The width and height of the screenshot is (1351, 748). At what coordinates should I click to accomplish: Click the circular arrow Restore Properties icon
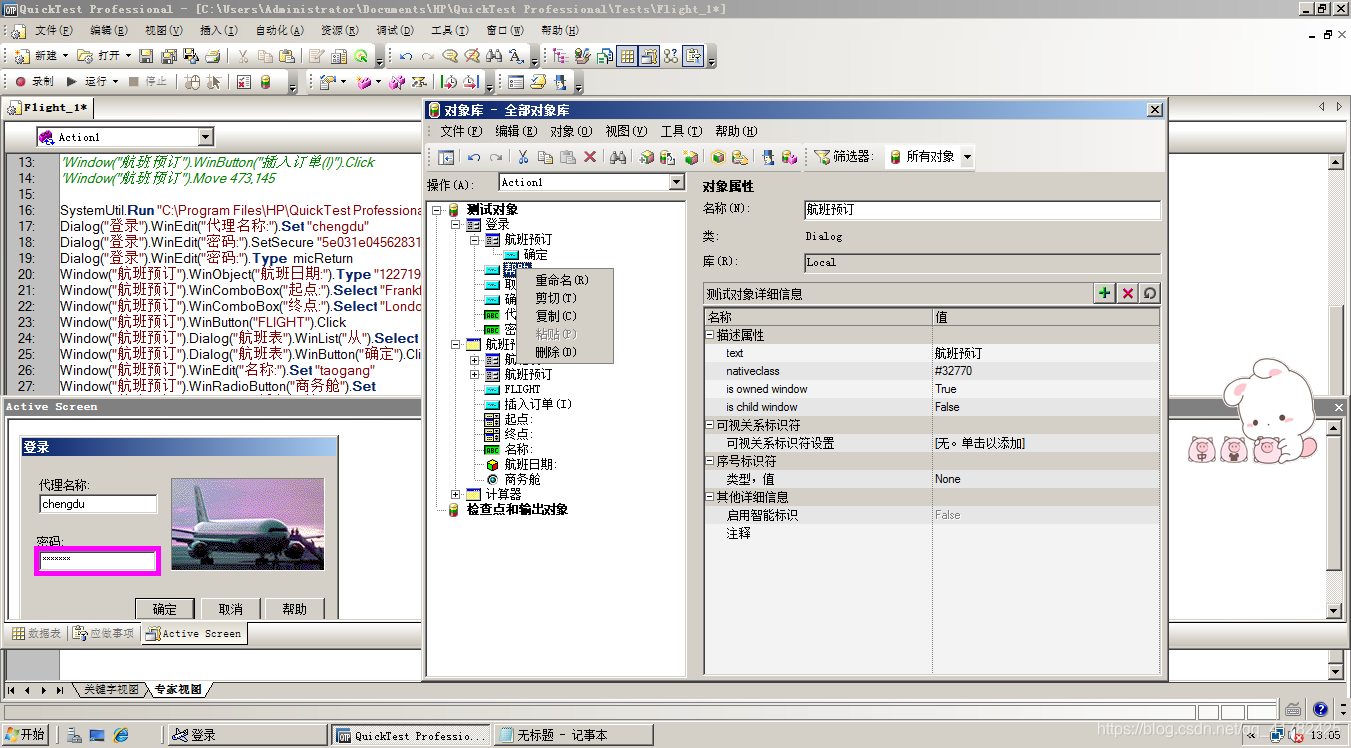[x=1150, y=293]
